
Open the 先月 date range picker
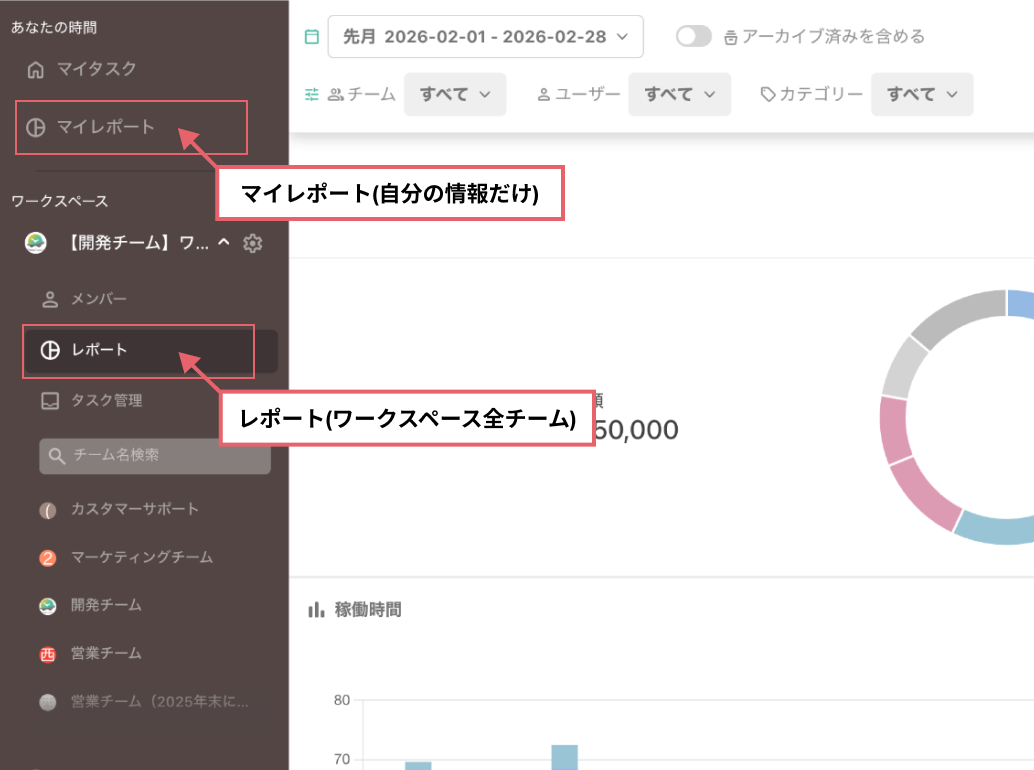tap(485, 36)
